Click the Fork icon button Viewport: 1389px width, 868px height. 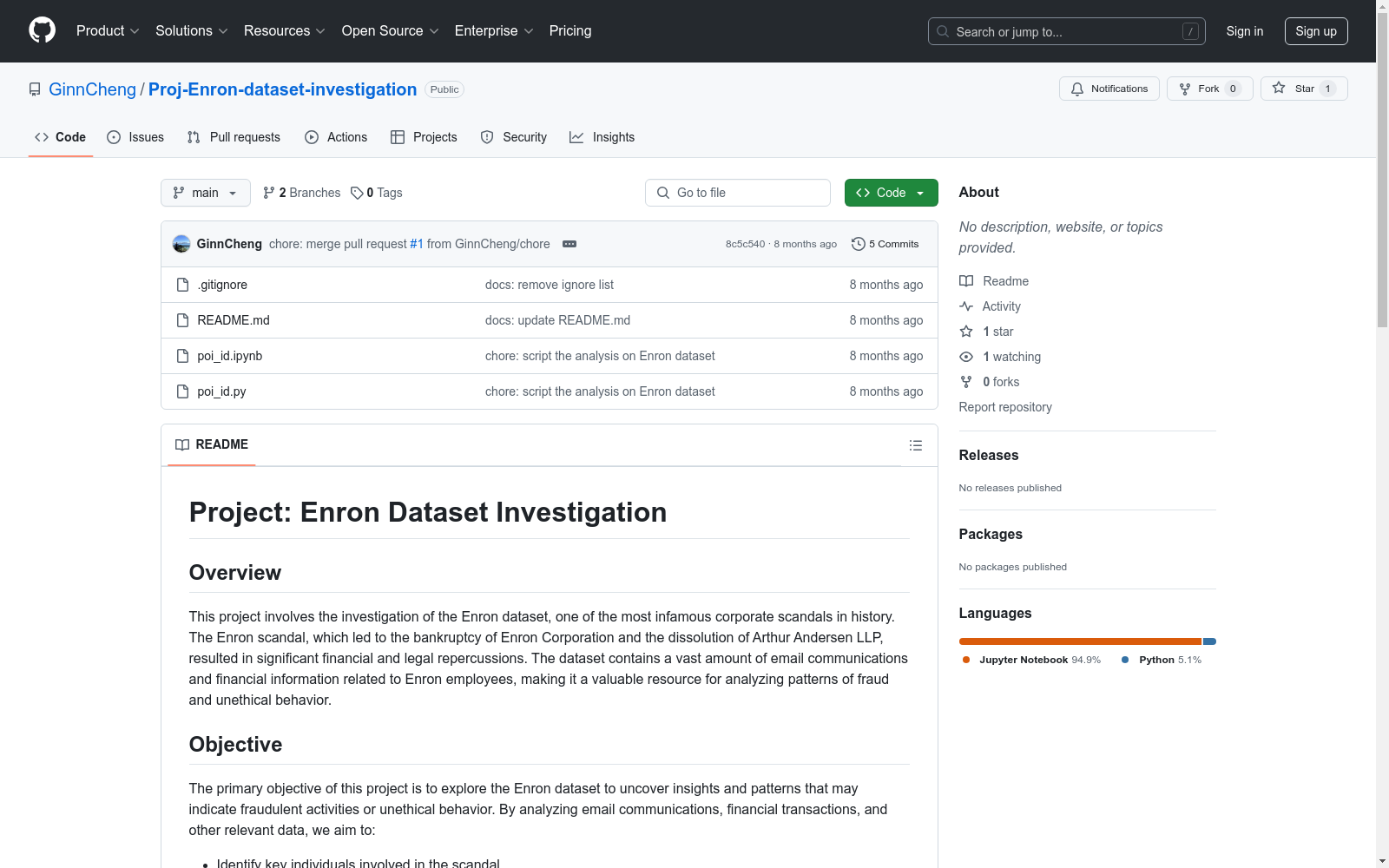[x=1185, y=89]
